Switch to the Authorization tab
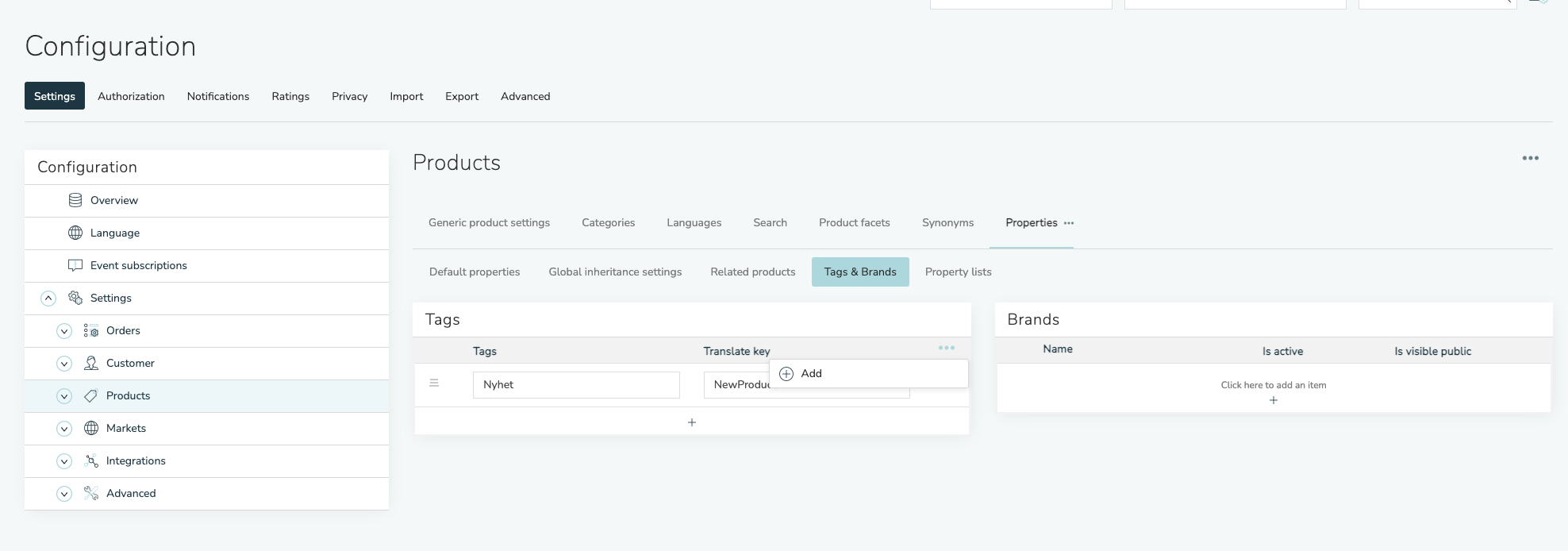This screenshot has width=1568, height=551. click(x=131, y=96)
